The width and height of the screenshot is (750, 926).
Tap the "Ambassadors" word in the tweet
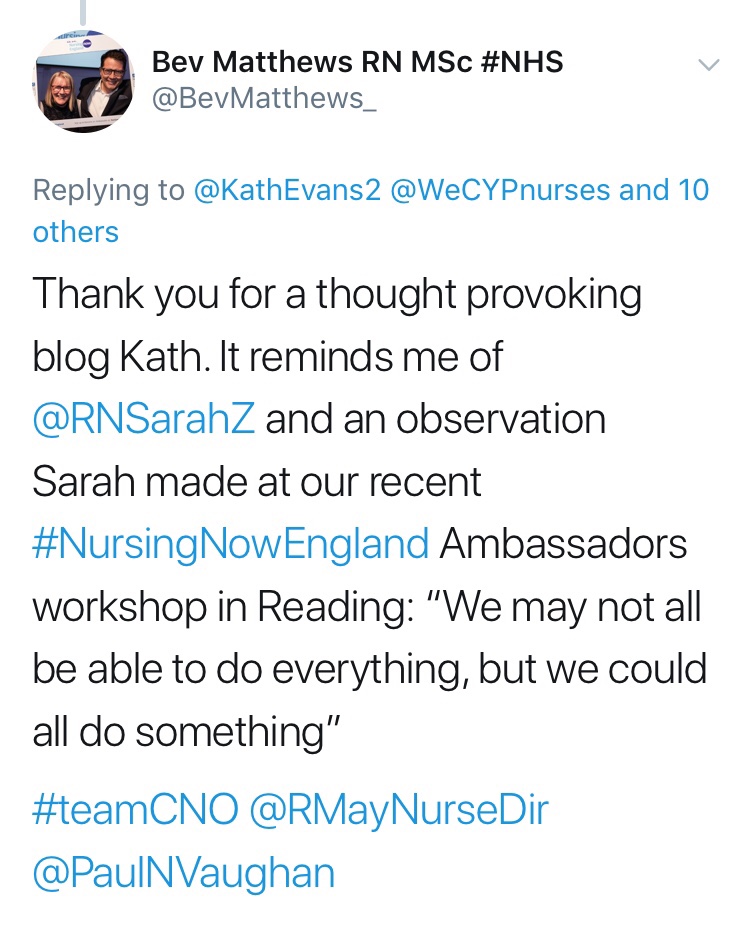563,545
